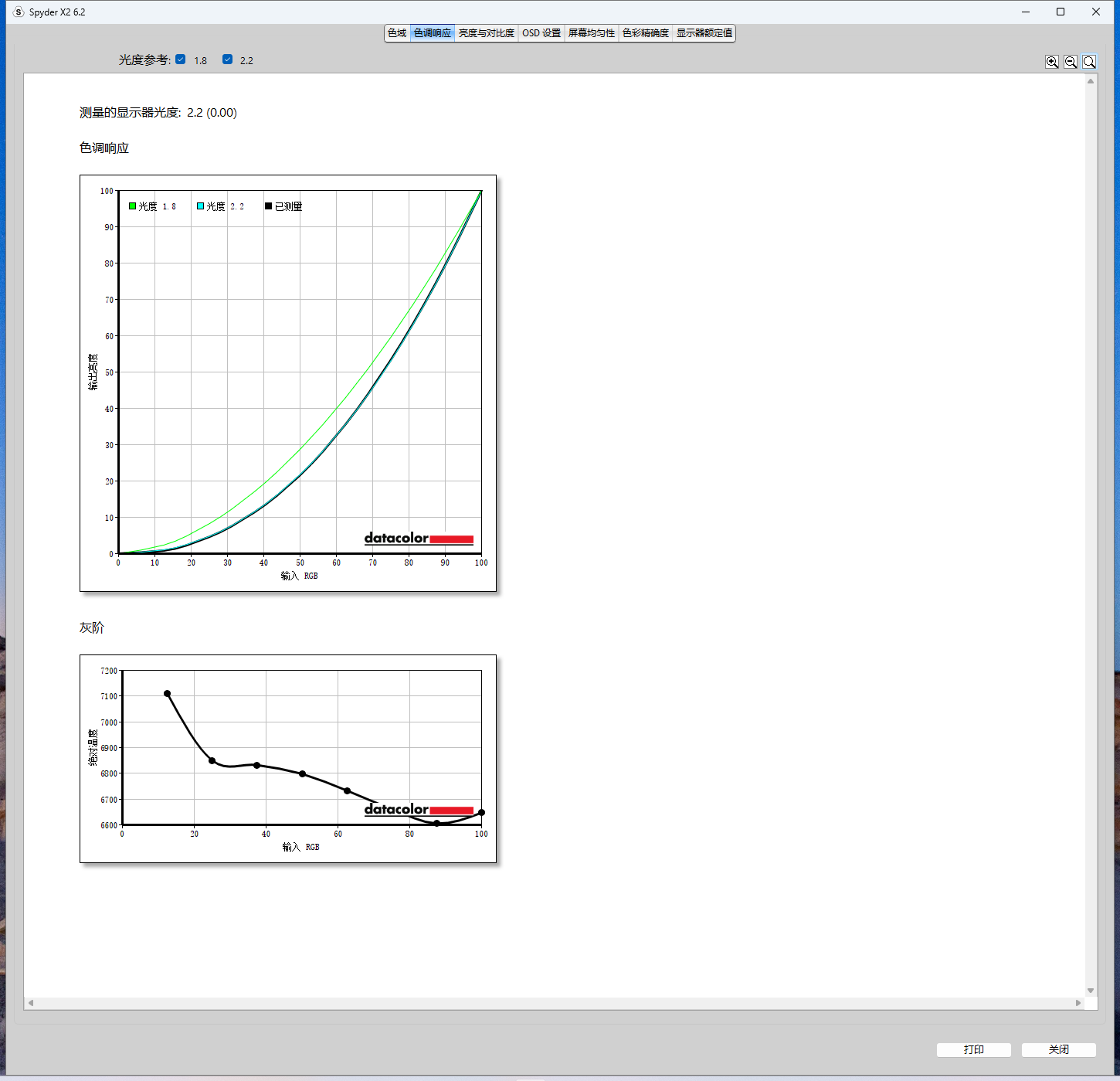Go to the 屏幕均匀性 tab
The image size is (1120, 1081).
click(x=592, y=33)
